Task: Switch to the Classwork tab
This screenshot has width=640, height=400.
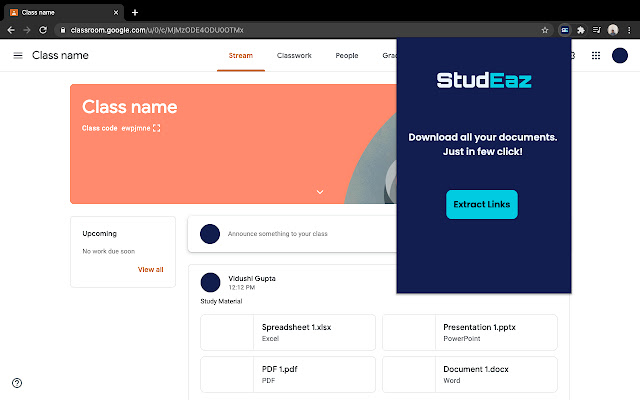Action: pyautogui.click(x=294, y=56)
